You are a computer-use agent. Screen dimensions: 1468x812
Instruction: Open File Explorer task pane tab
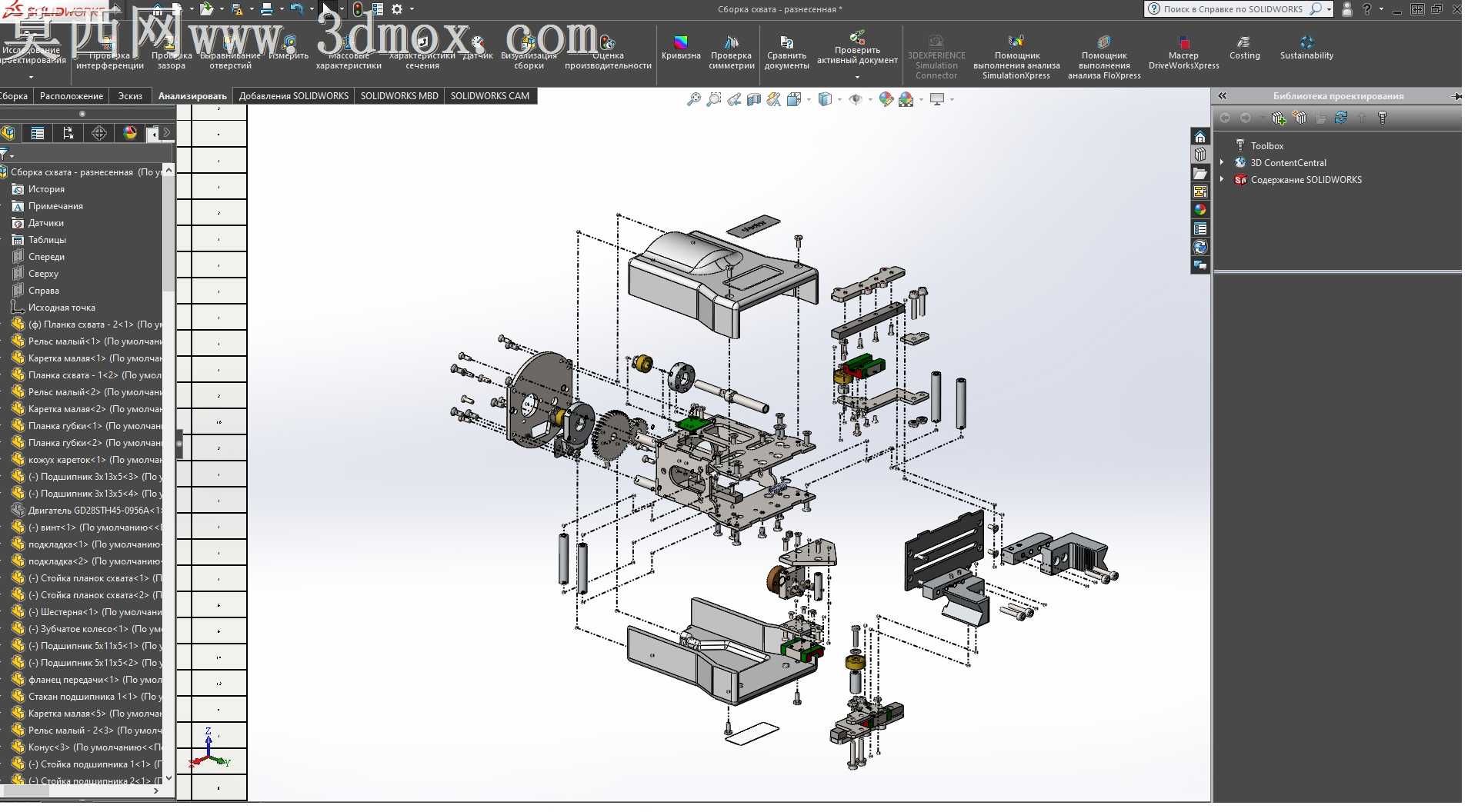1200,174
